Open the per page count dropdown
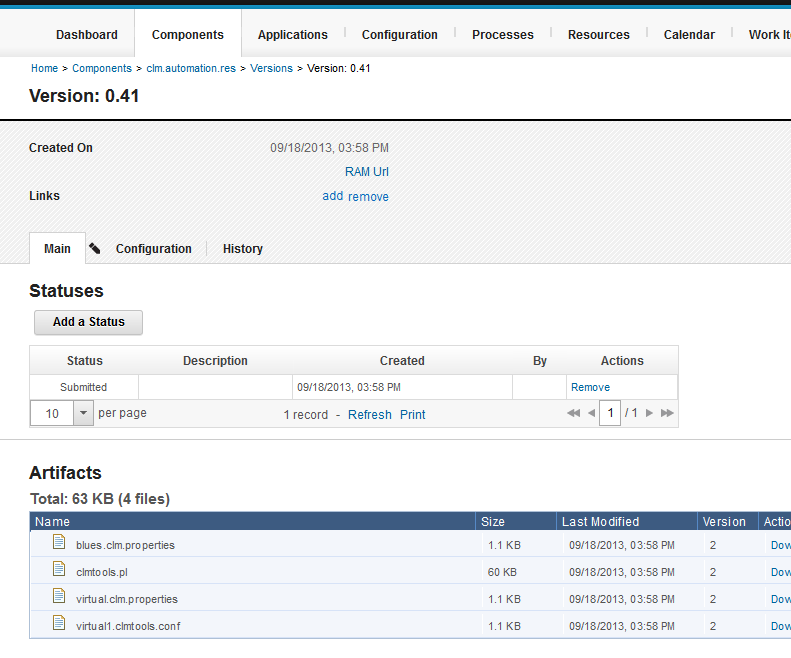791x658 pixels. click(83, 413)
